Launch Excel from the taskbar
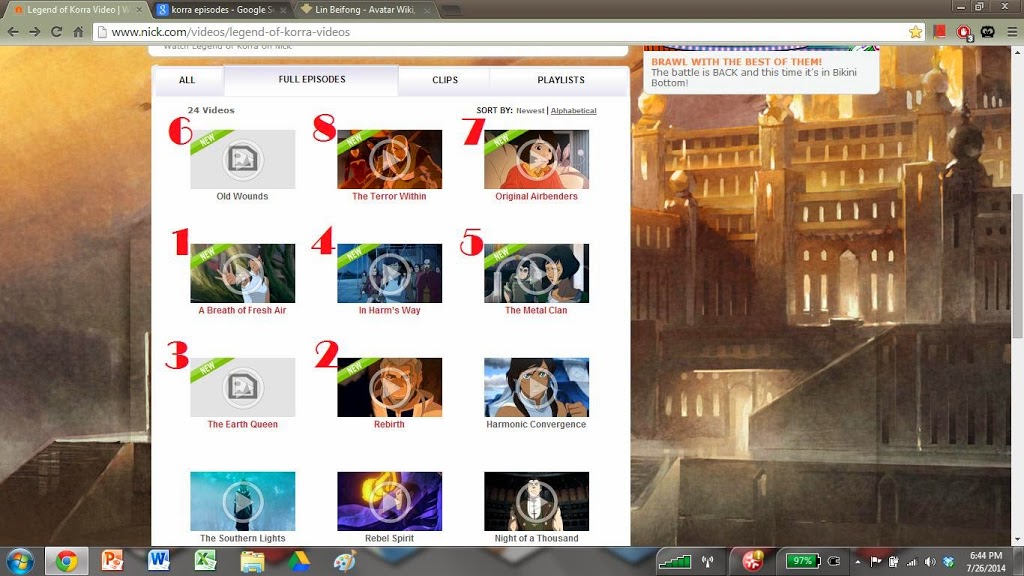The height and width of the screenshot is (576, 1024). pyautogui.click(x=205, y=561)
